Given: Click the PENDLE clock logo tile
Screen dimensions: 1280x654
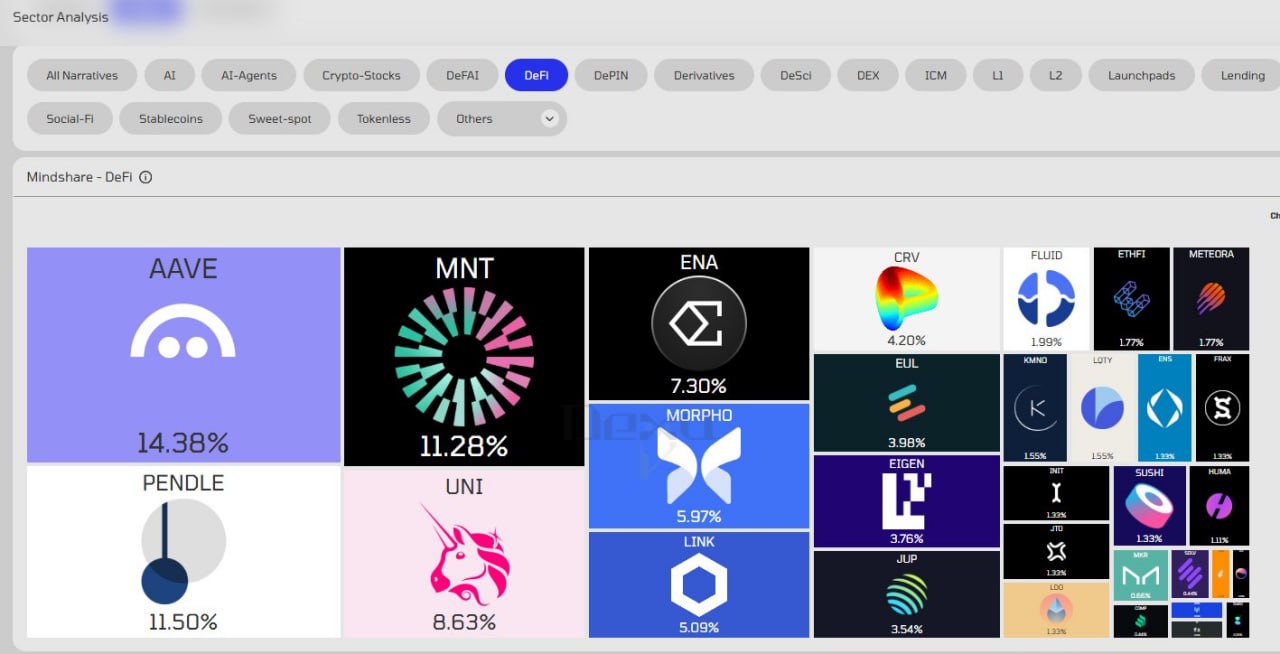Looking at the screenshot, I should [x=183, y=552].
